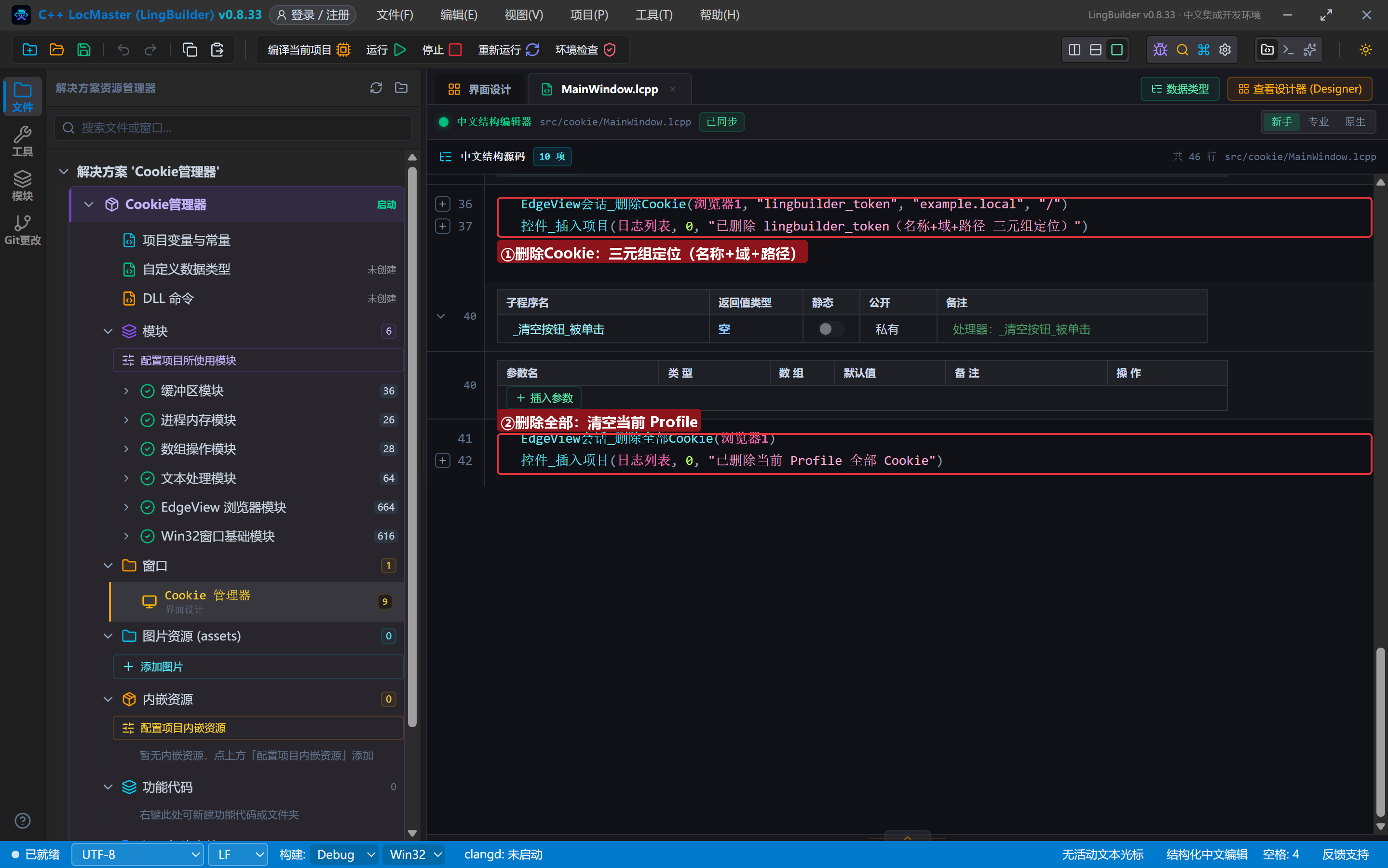
Task: Open the Tools sidebar panel
Action: coord(22,141)
